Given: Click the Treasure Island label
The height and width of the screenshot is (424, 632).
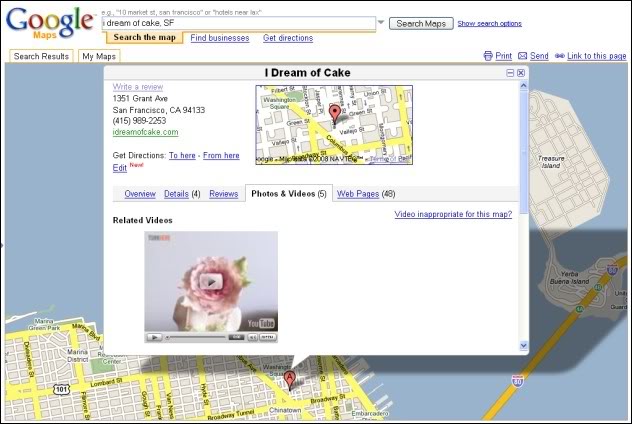Looking at the screenshot, I should click(x=551, y=162).
